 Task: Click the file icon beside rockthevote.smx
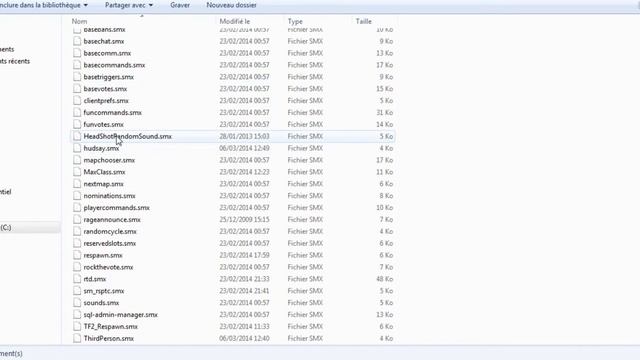[77, 267]
